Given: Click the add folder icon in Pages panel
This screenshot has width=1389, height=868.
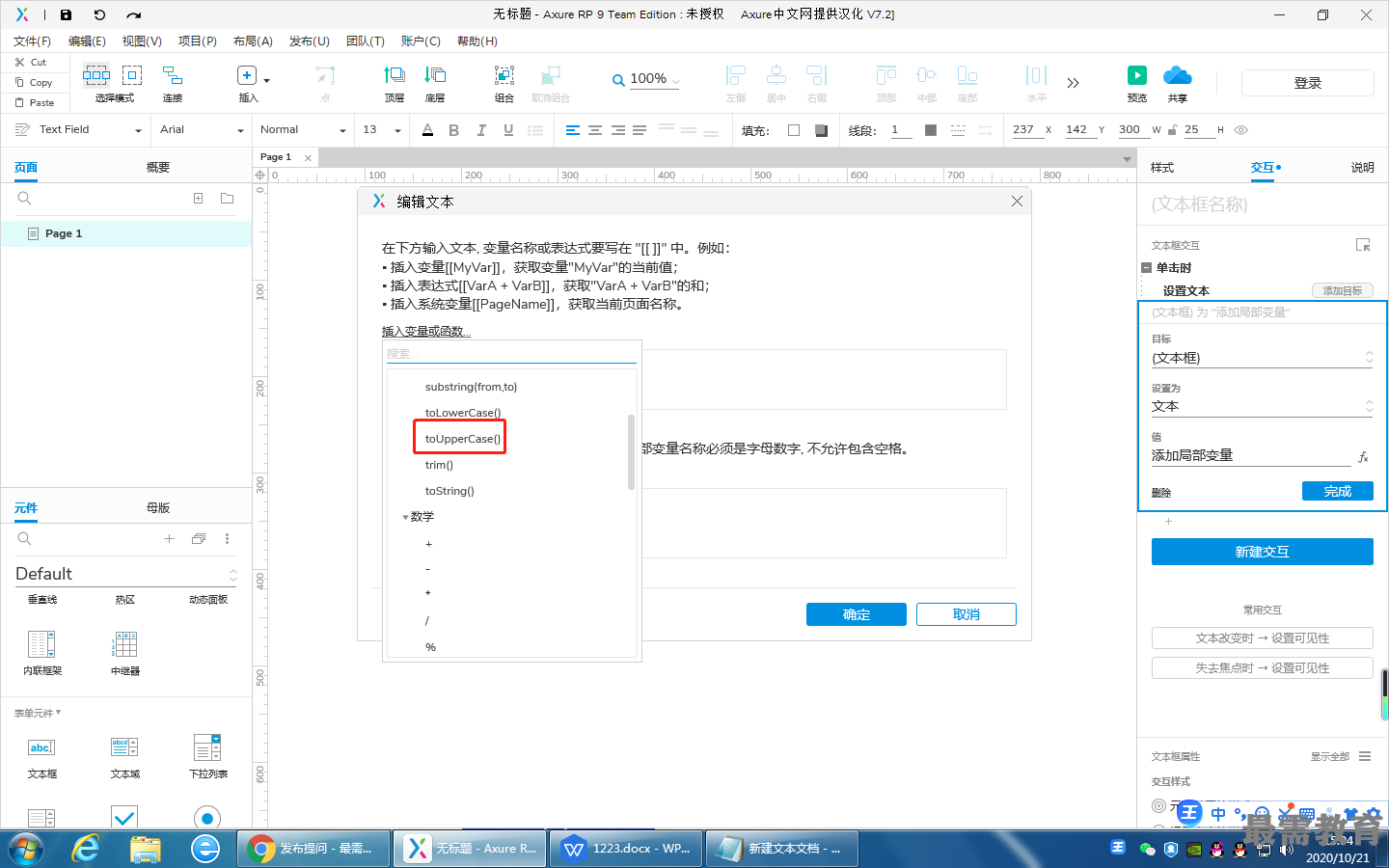Looking at the screenshot, I should (228, 199).
